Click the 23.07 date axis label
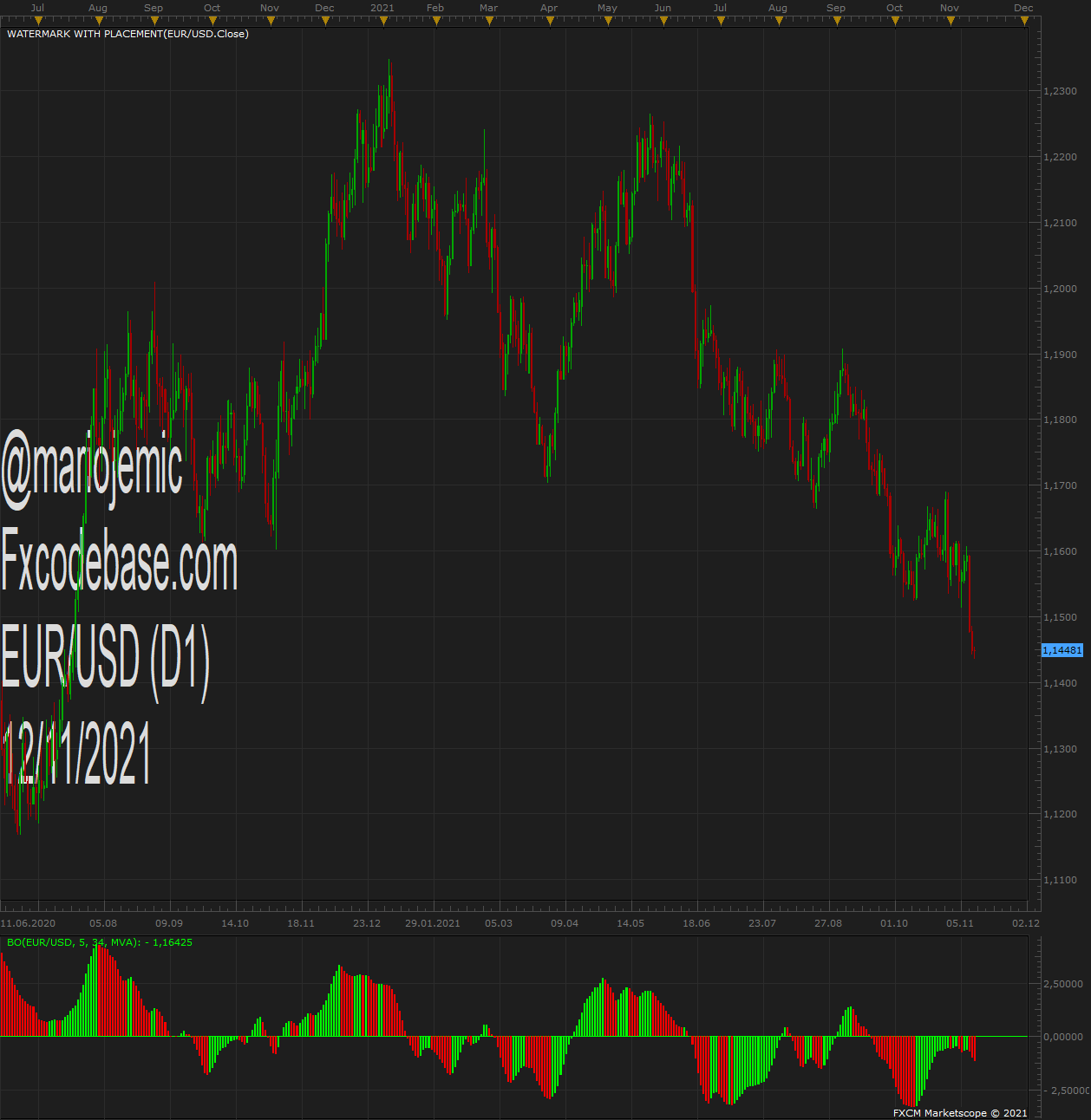This screenshot has height=1120, width=1091. pyautogui.click(x=762, y=923)
